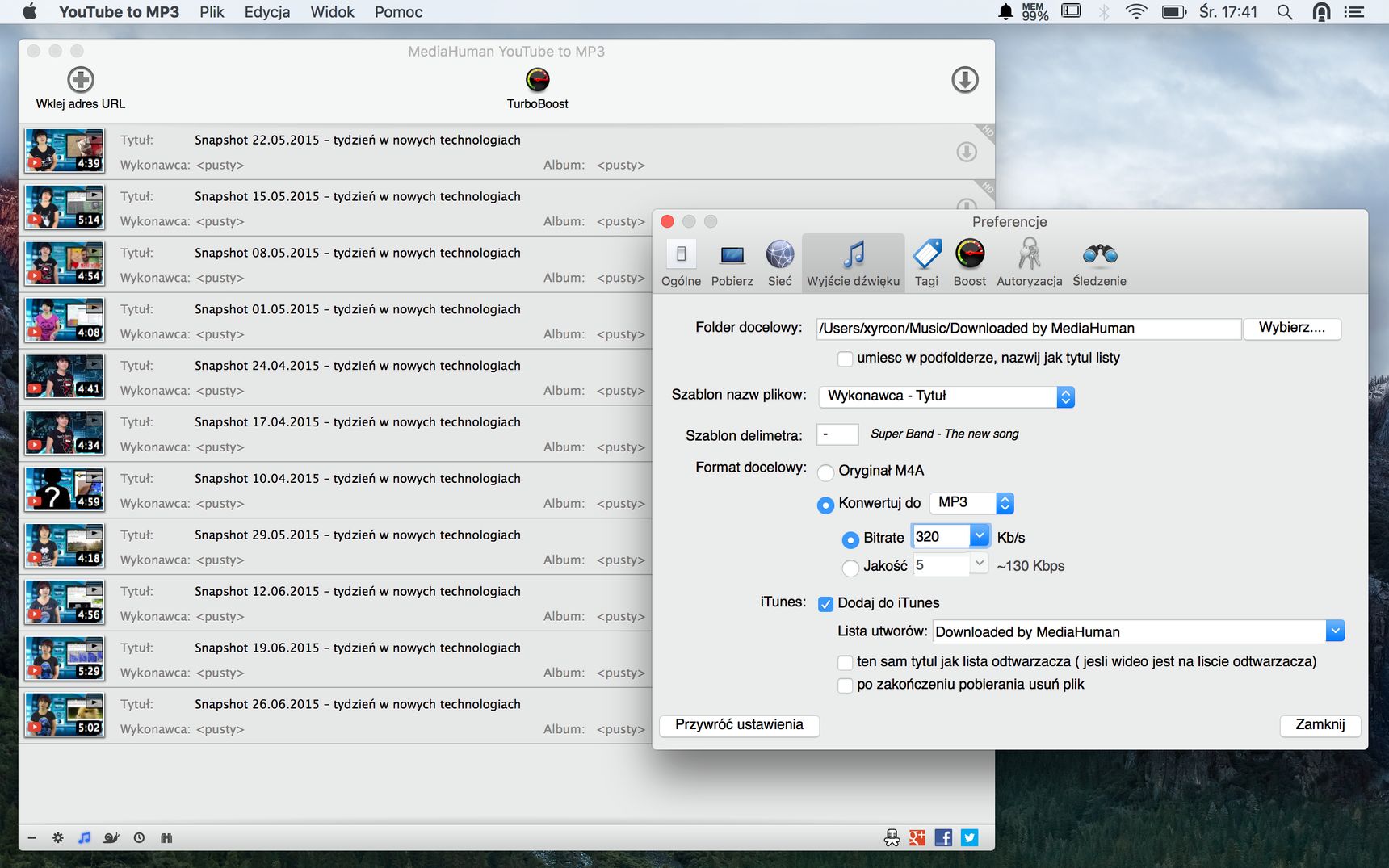This screenshot has height=868, width=1389.
Task: Click the Szablon delimetra input field
Action: [x=837, y=434]
